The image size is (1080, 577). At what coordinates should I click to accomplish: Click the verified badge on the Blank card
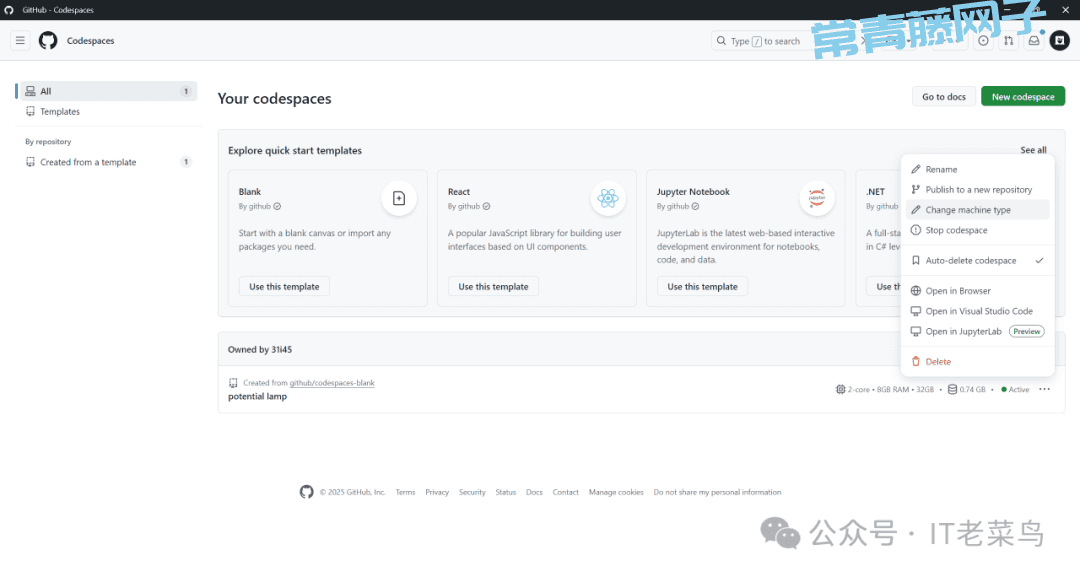(277, 207)
